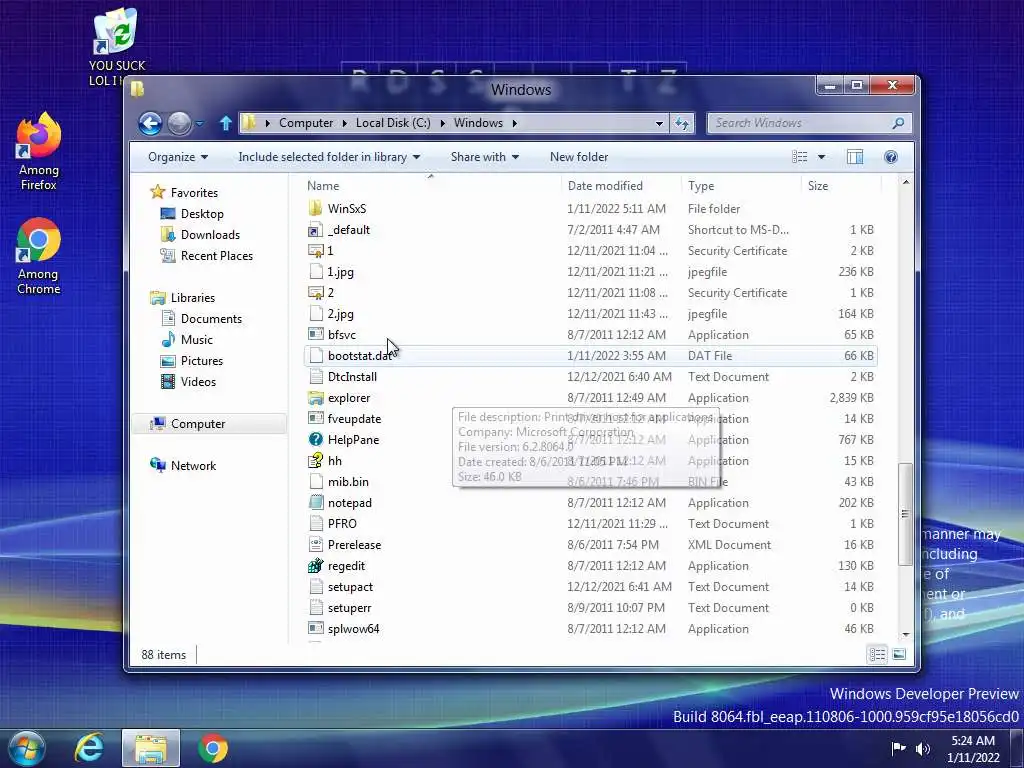1024x768 pixels.
Task: Open the Share with dropdown
Action: point(485,157)
